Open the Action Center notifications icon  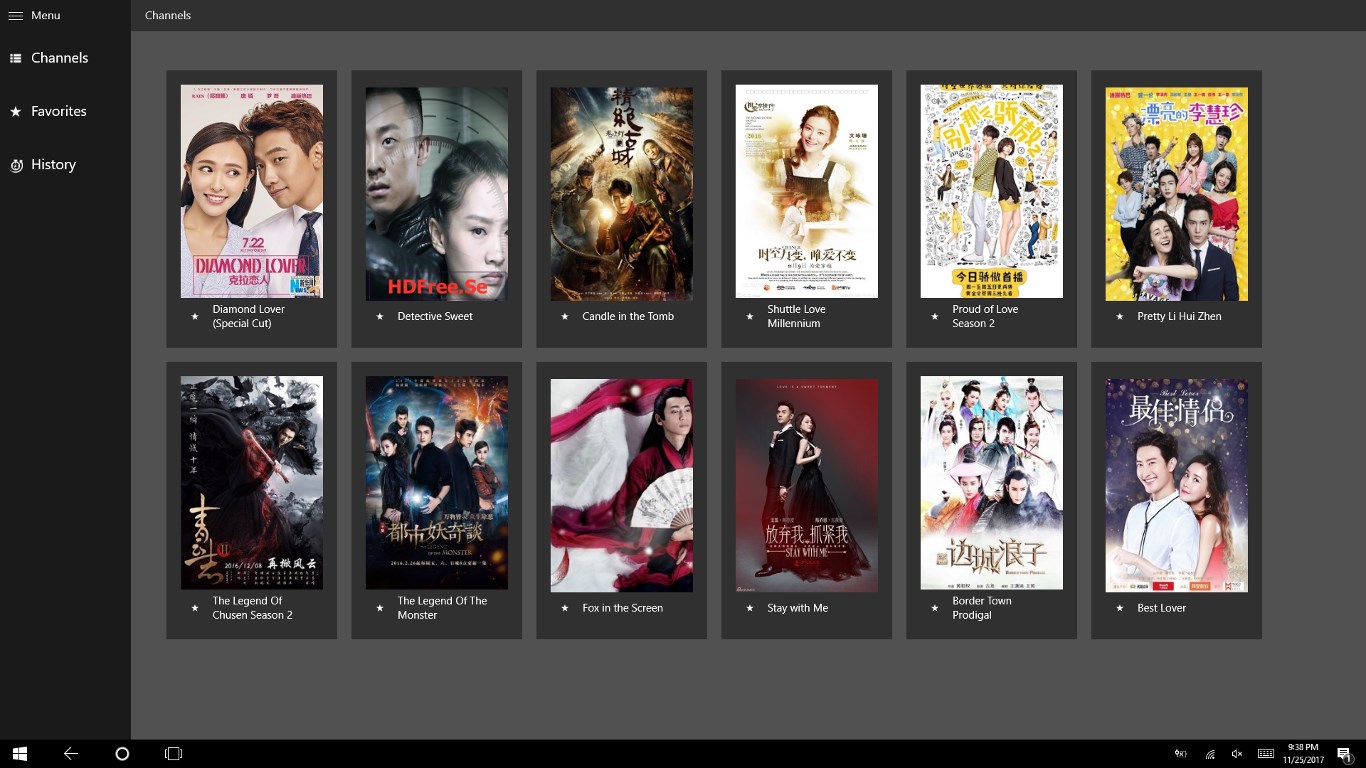point(1345,755)
